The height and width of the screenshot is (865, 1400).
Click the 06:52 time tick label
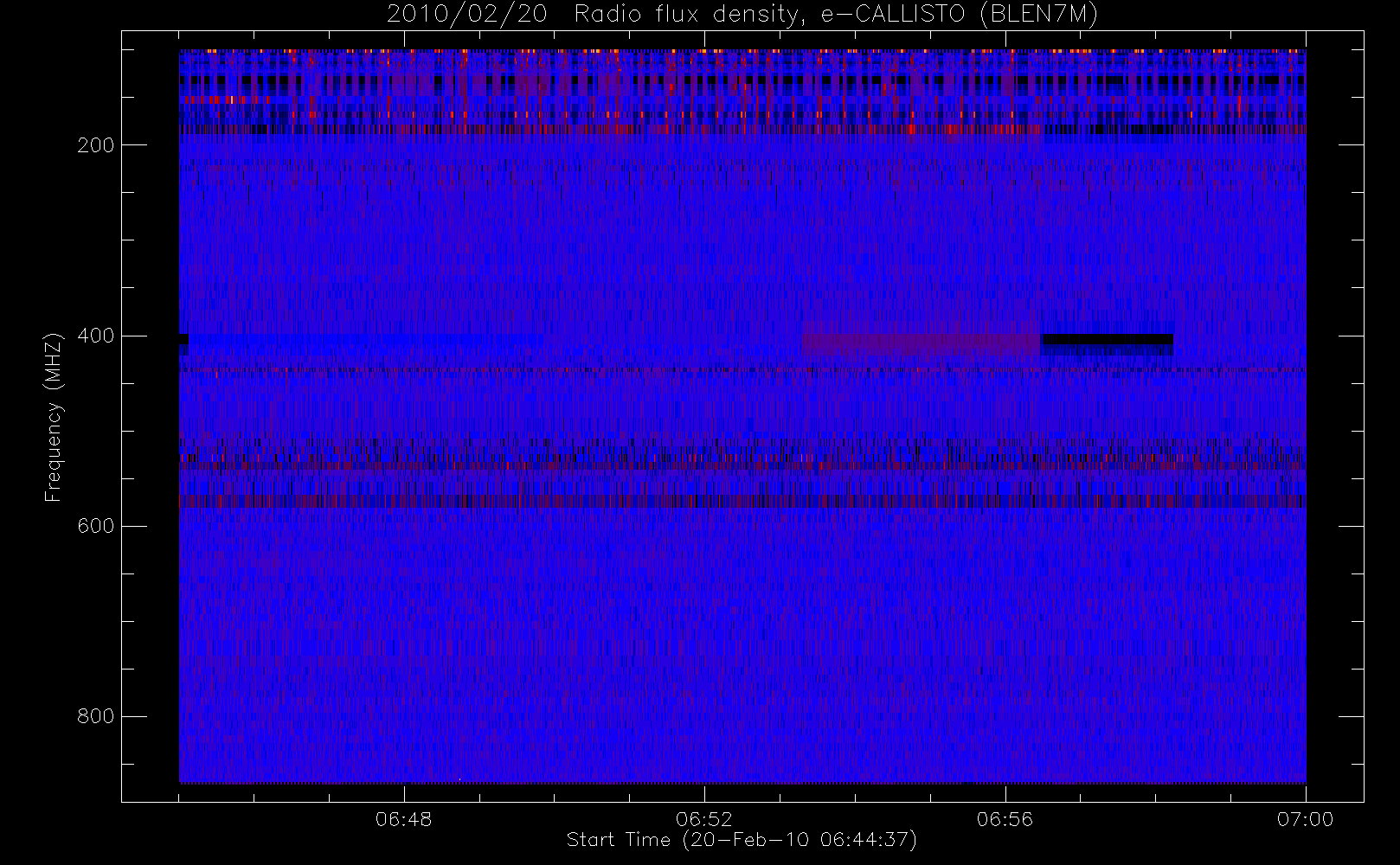704,819
